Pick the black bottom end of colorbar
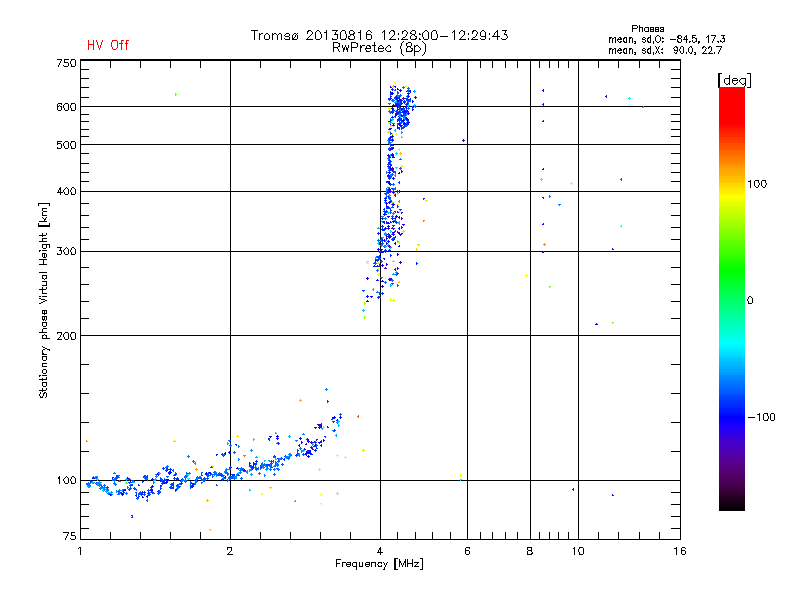 coord(731,506)
